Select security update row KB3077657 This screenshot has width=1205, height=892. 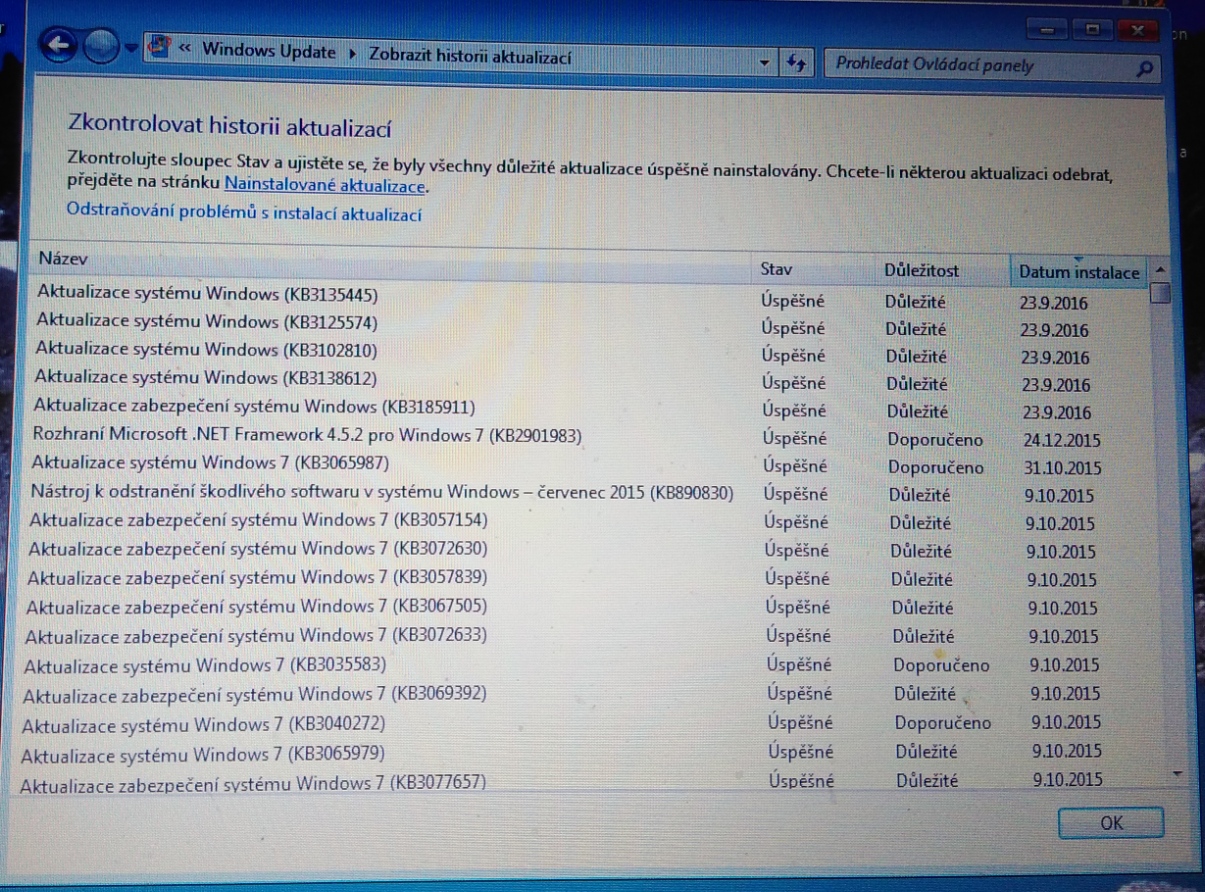(590, 781)
